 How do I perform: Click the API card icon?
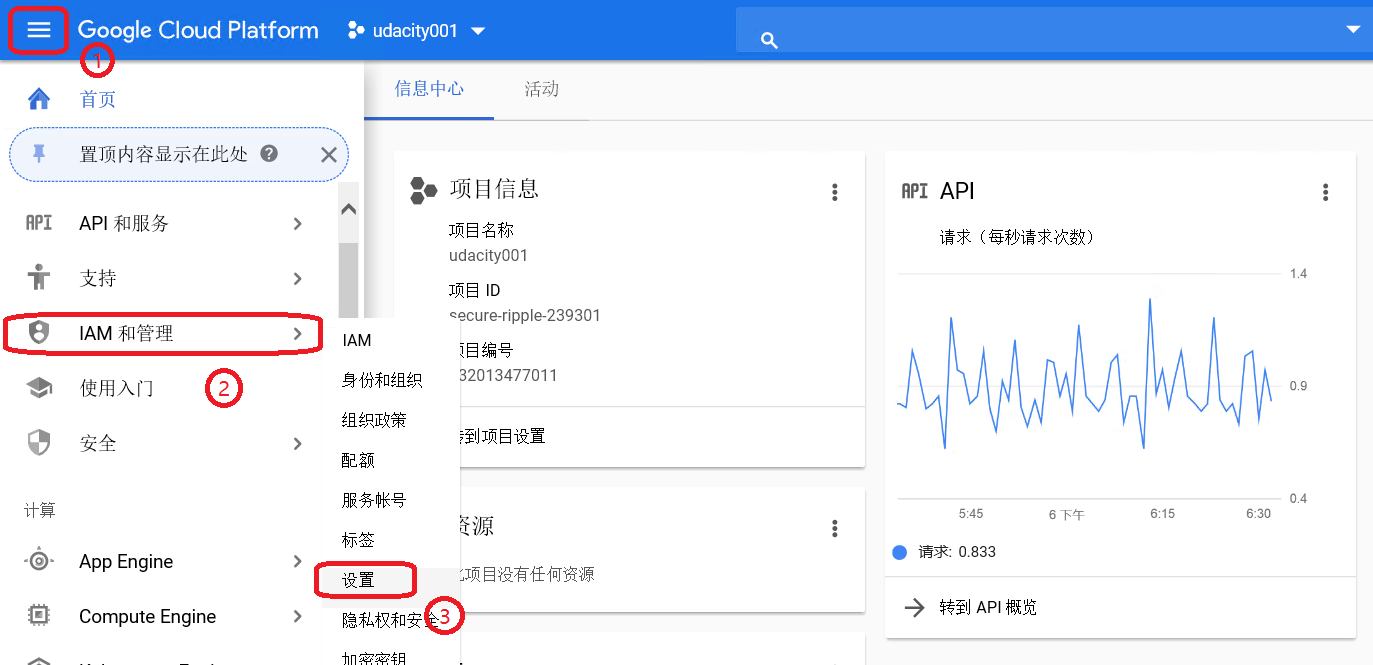914,191
